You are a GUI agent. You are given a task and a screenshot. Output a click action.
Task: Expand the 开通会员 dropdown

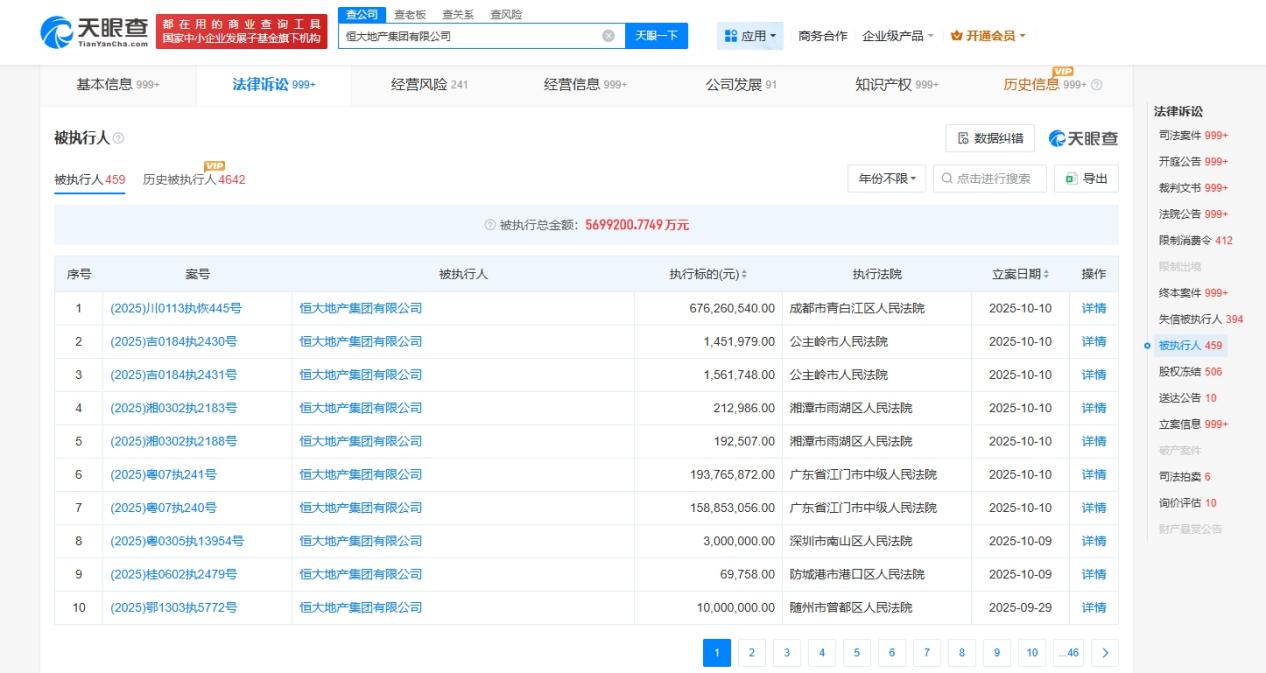point(988,36)
